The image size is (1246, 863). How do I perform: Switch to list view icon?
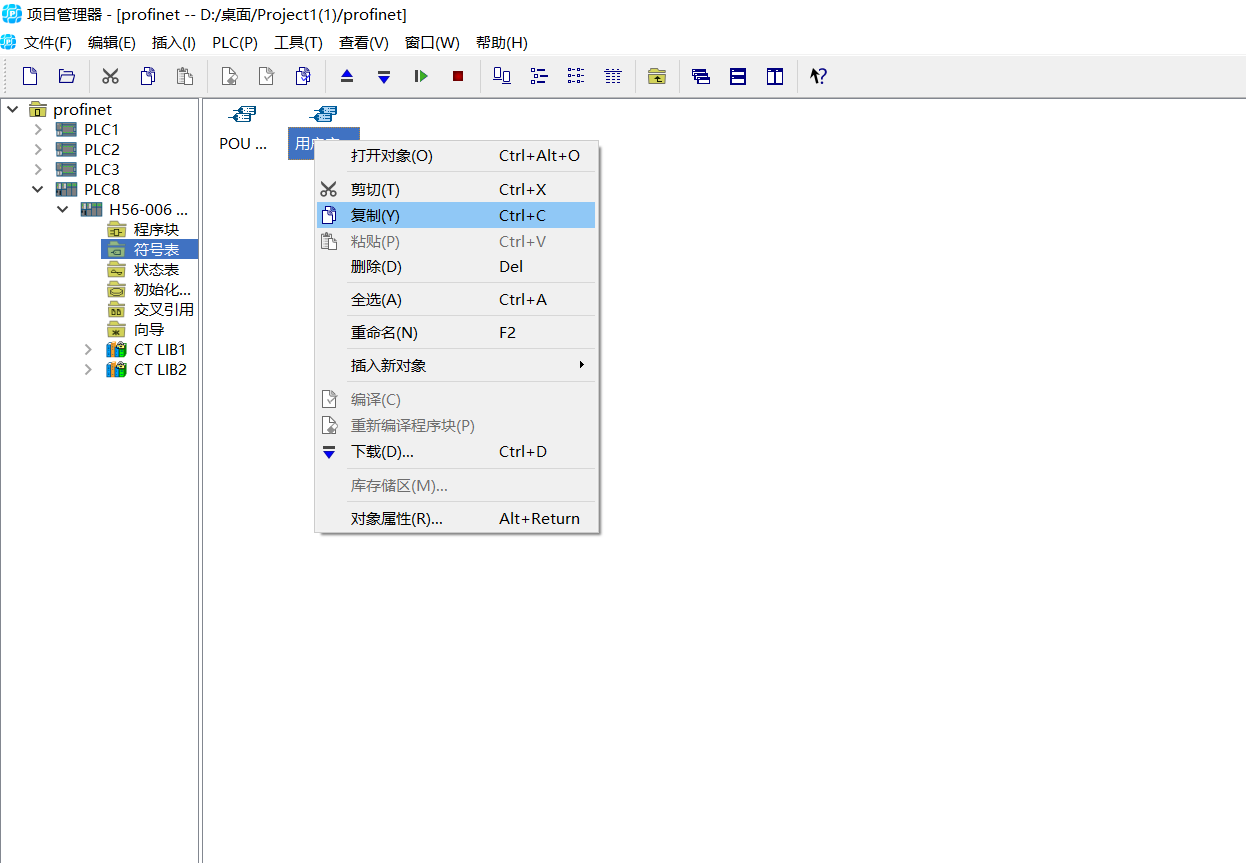click(x=576, y=76)
